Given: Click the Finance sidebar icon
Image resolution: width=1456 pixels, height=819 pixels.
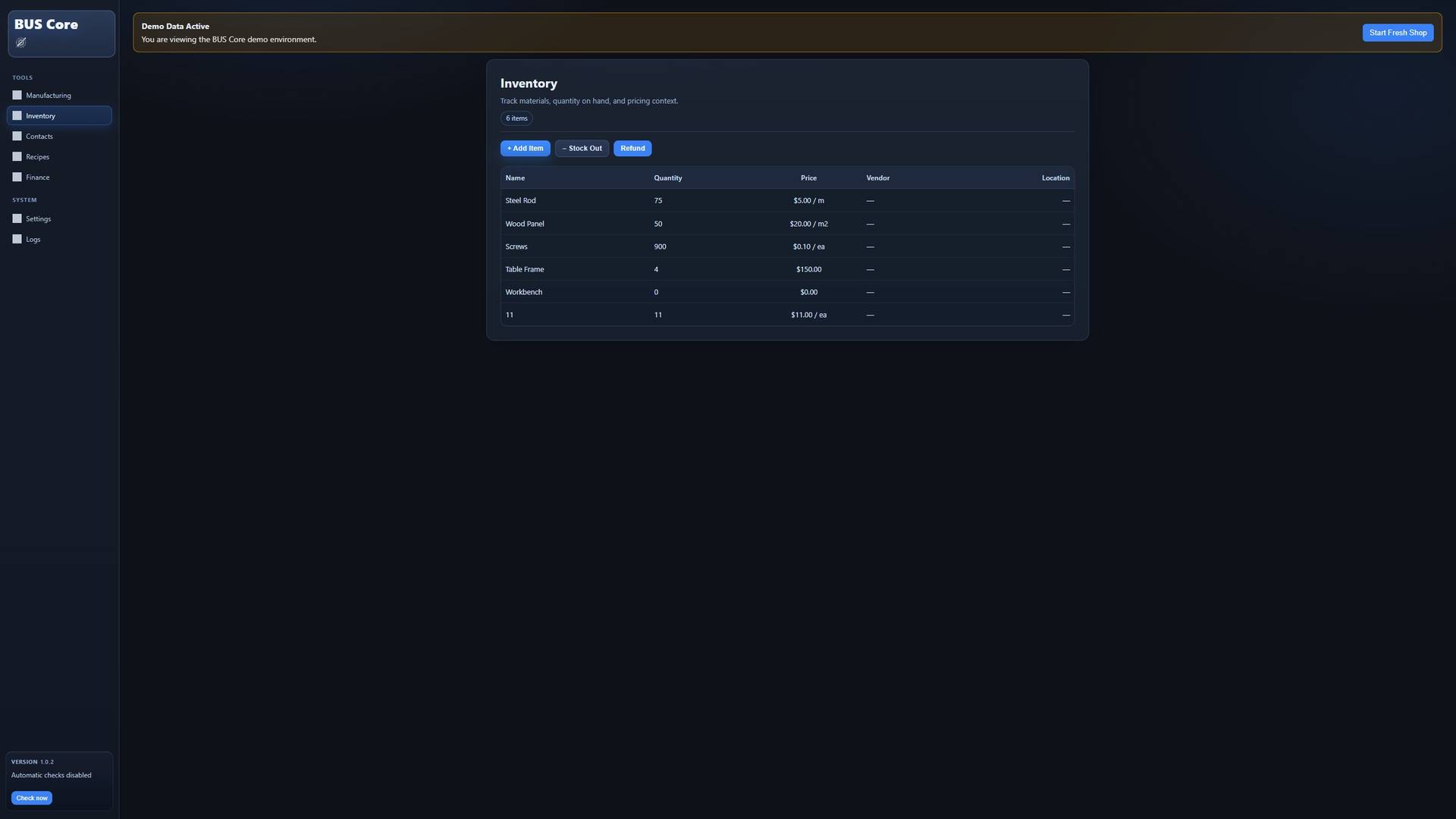Looking at the screenshot, I should (x=17, y=177).
